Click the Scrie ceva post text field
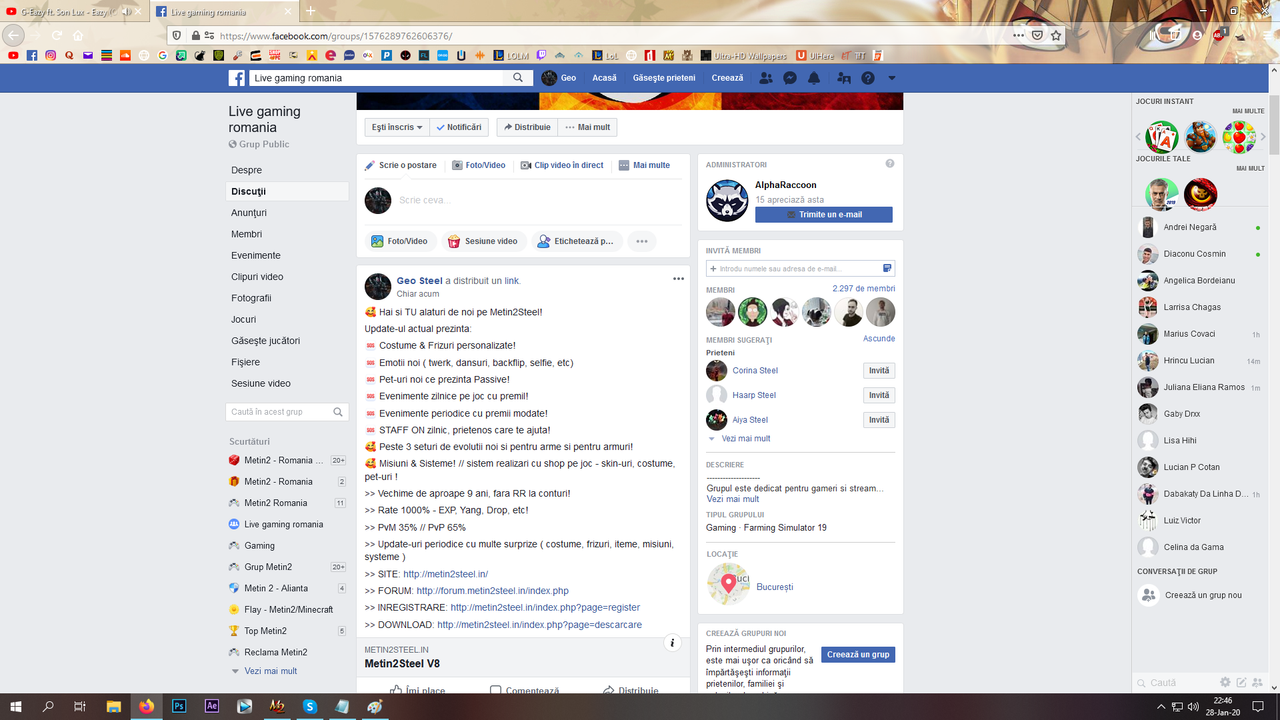 pyautogui.click(x=540, y=200)
